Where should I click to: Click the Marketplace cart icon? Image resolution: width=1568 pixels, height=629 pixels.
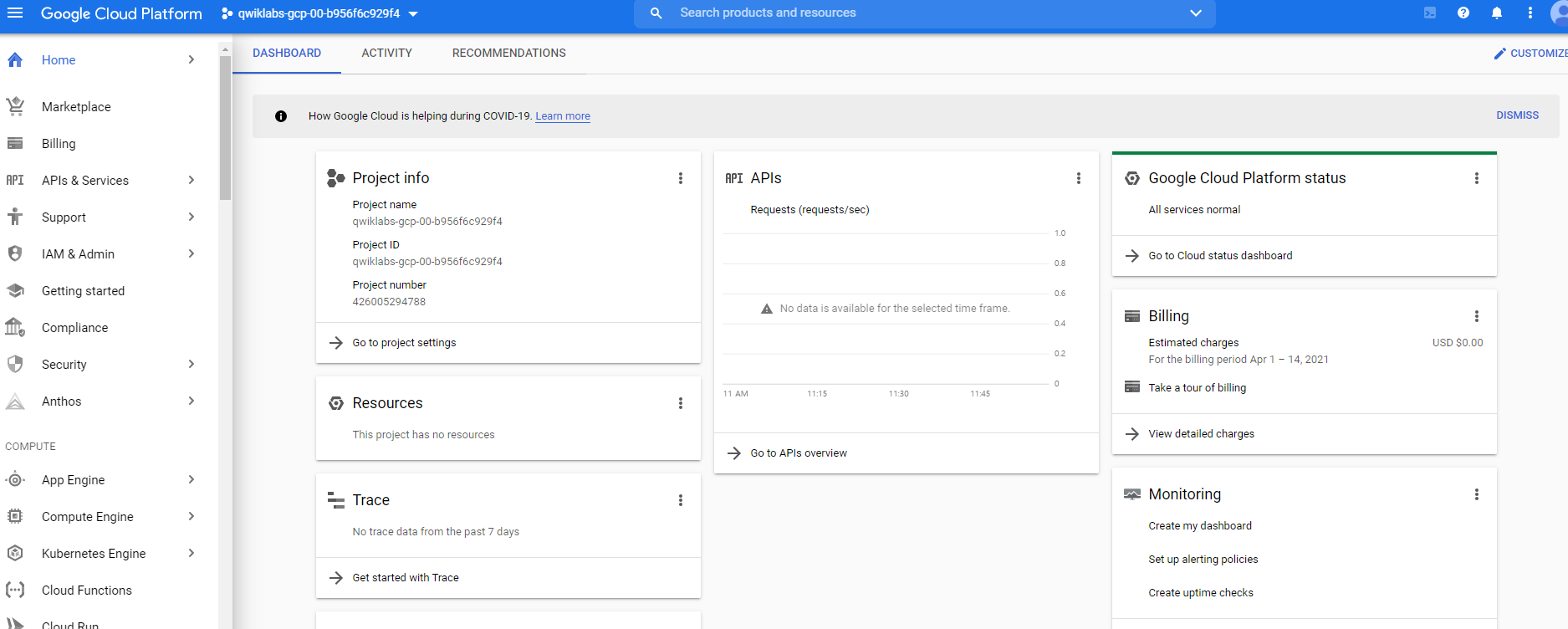tap(15, 106)
